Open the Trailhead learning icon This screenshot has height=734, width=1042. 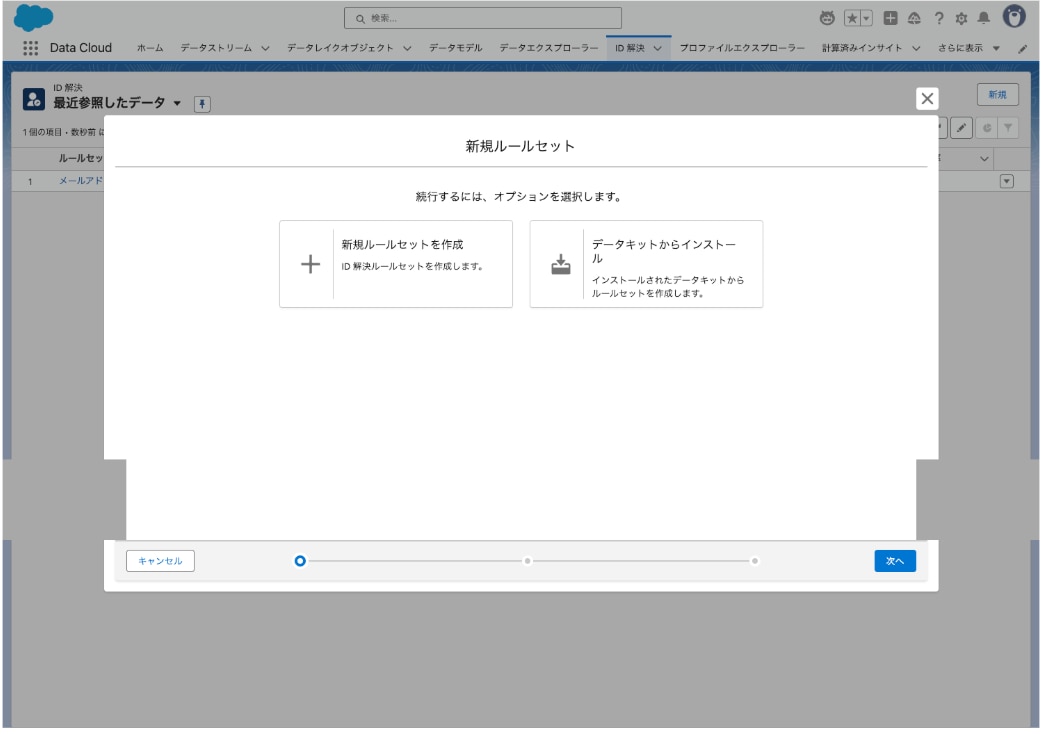coord(914,18)
